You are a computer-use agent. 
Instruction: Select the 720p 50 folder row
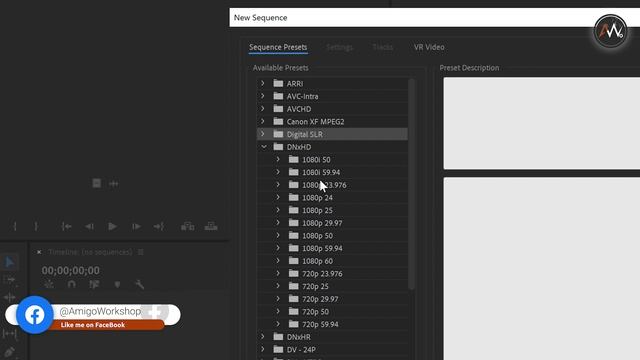pyautogui.click(x=332, y=311)
